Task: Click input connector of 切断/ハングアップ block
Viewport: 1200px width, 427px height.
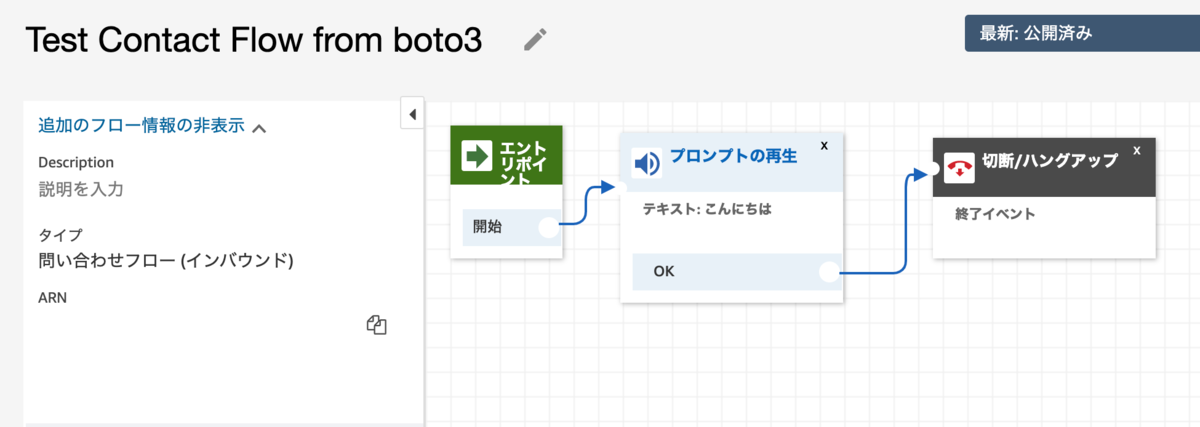Action: coord(933,169)
